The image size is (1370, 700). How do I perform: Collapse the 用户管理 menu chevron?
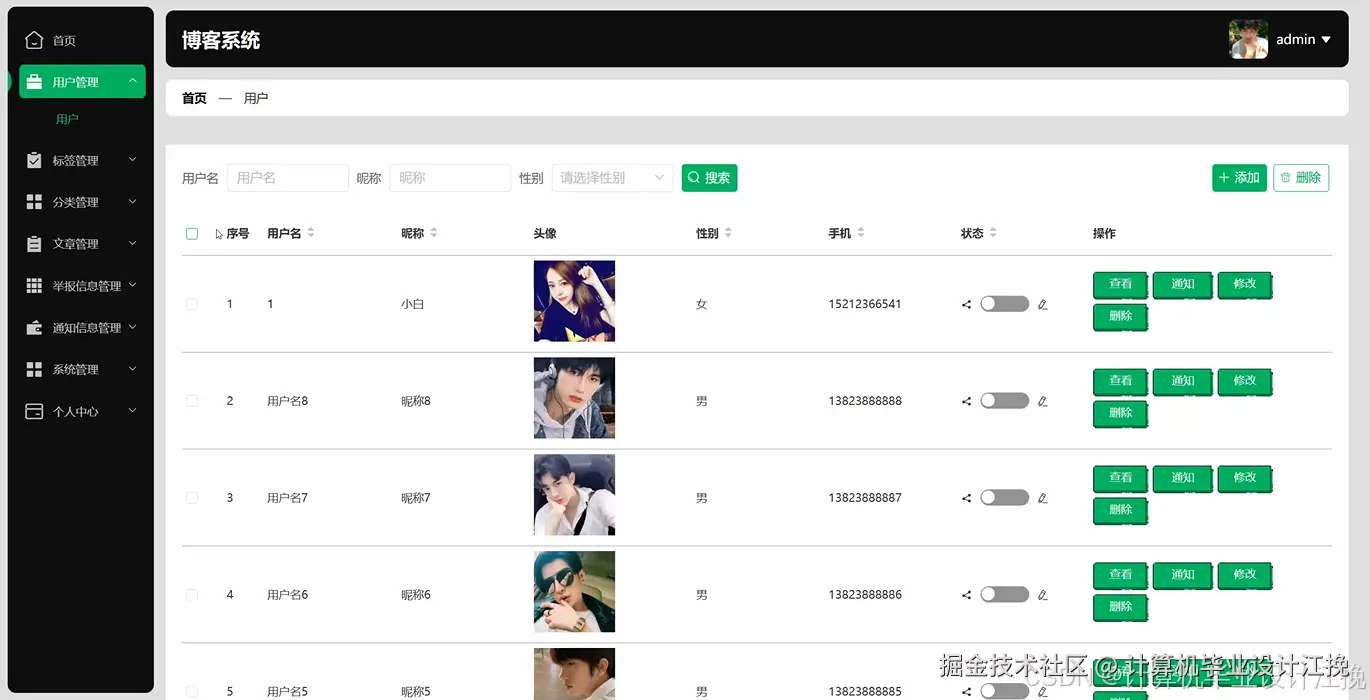(132, 81)
